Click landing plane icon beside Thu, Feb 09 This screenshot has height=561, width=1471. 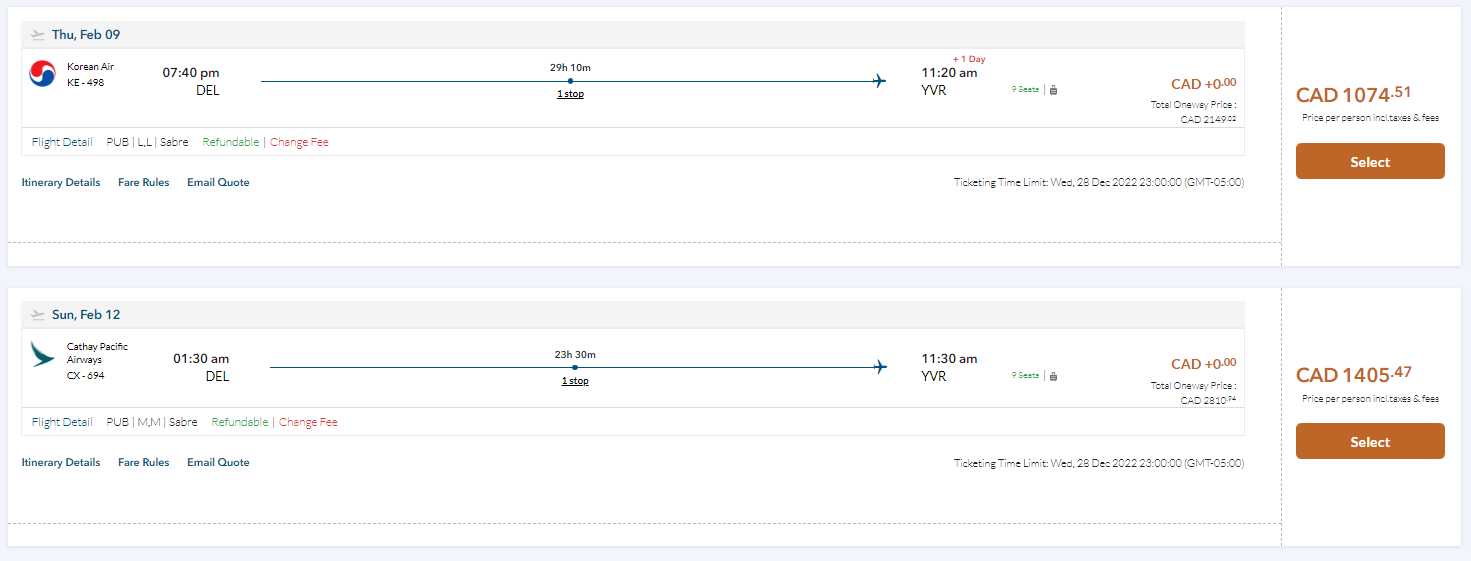click(x=38, y=35)
